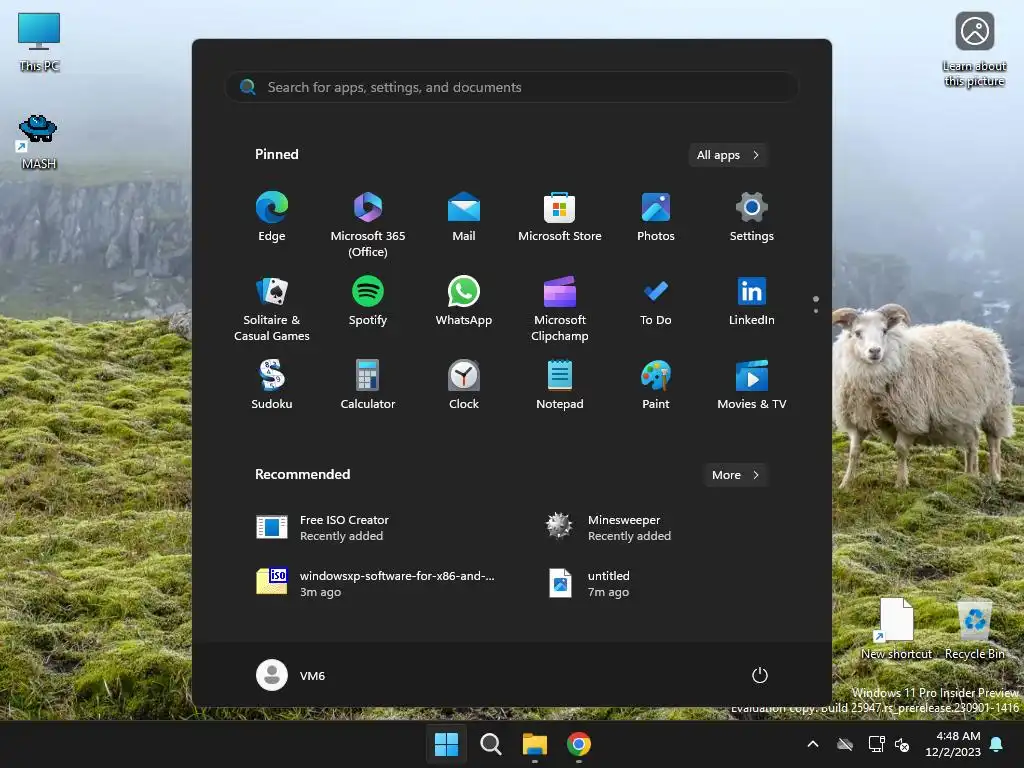Launch Solitaire & Casual Games
Image resolution: width=1024 pixels, height=768 pixels.
click(x=272, y=308)
